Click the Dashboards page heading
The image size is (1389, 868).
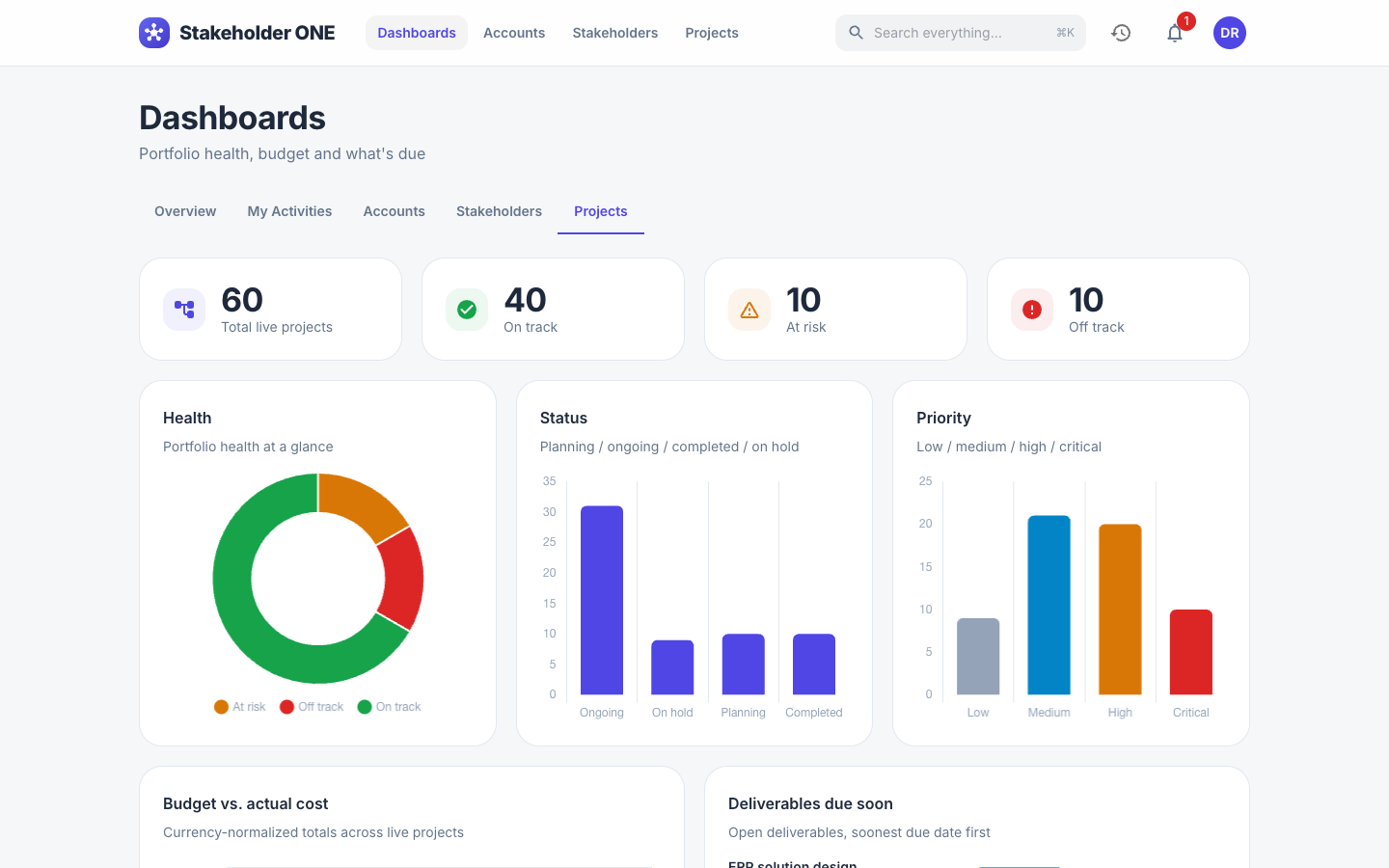[232, 118]
